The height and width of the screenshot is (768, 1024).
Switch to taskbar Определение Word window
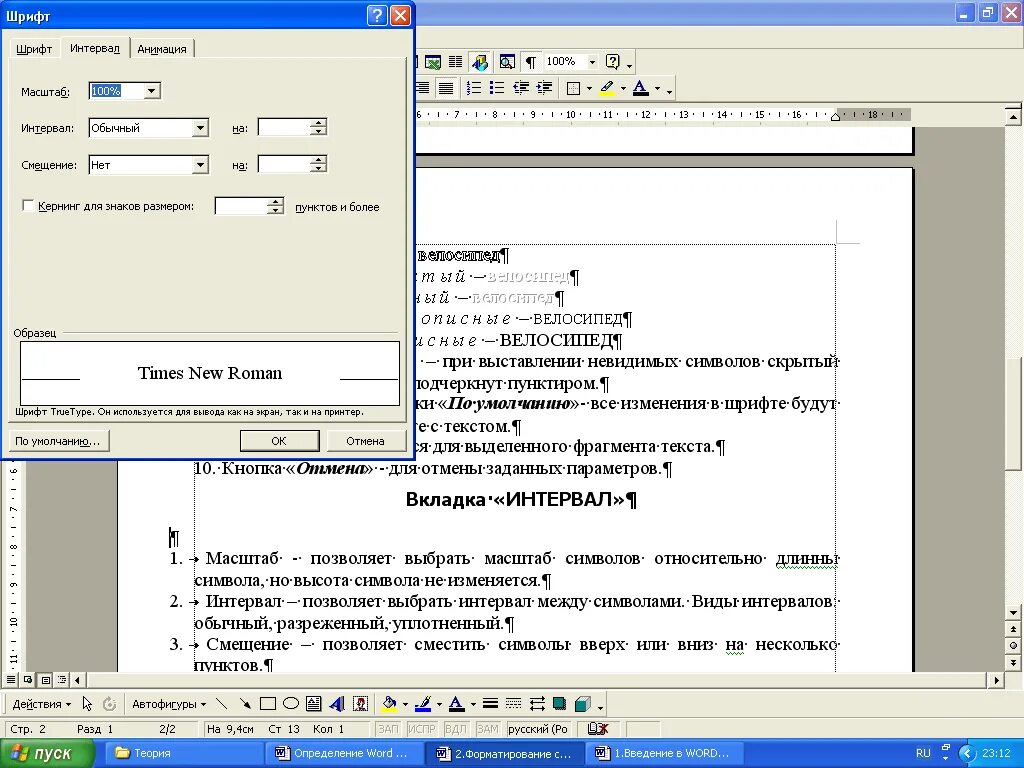click(344, 753)
